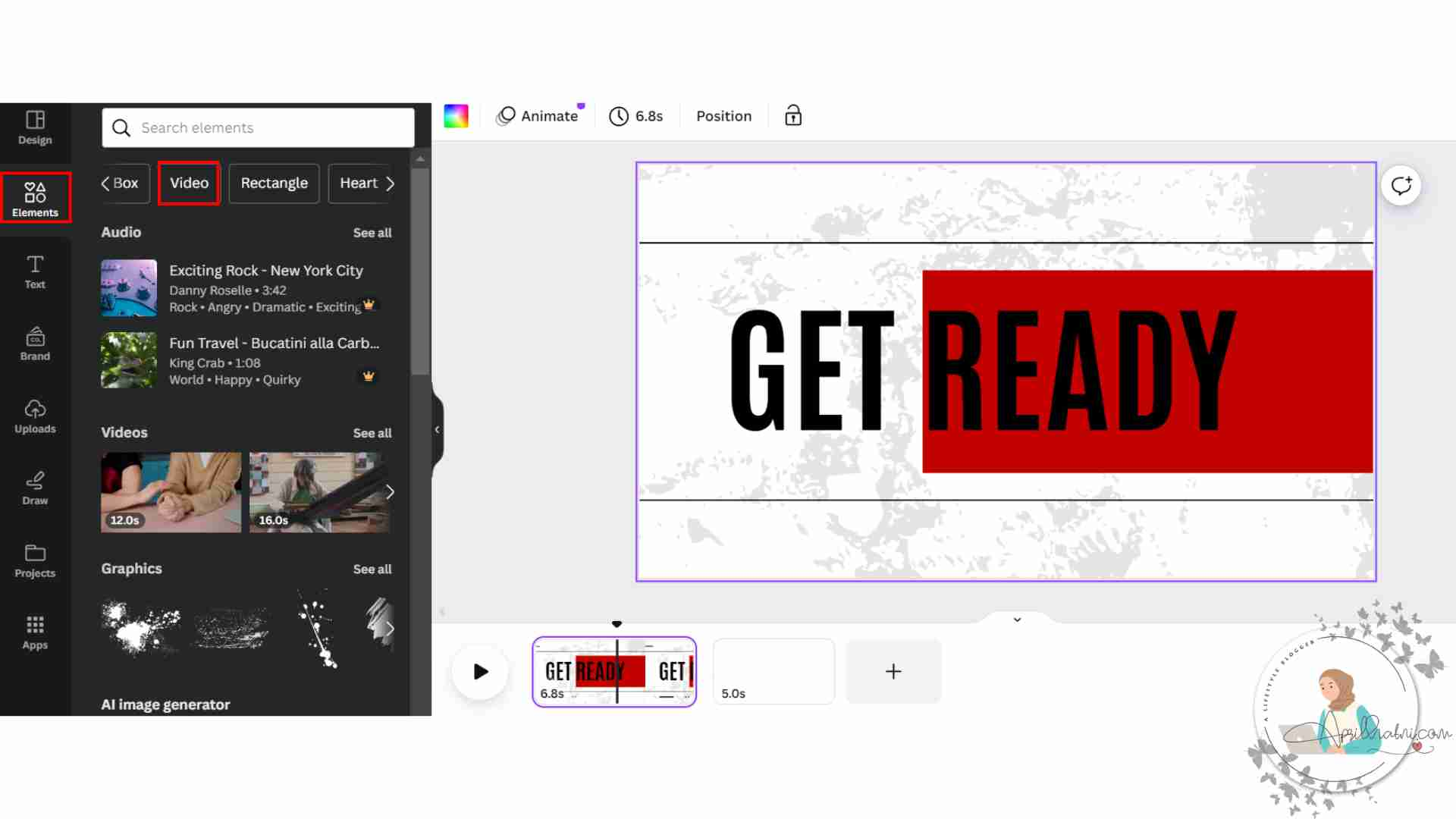Select the color palette swatch in toolbar
The width and height of the screenshot is (1456, 819).
pyautogui.click(x=456, y=116)
